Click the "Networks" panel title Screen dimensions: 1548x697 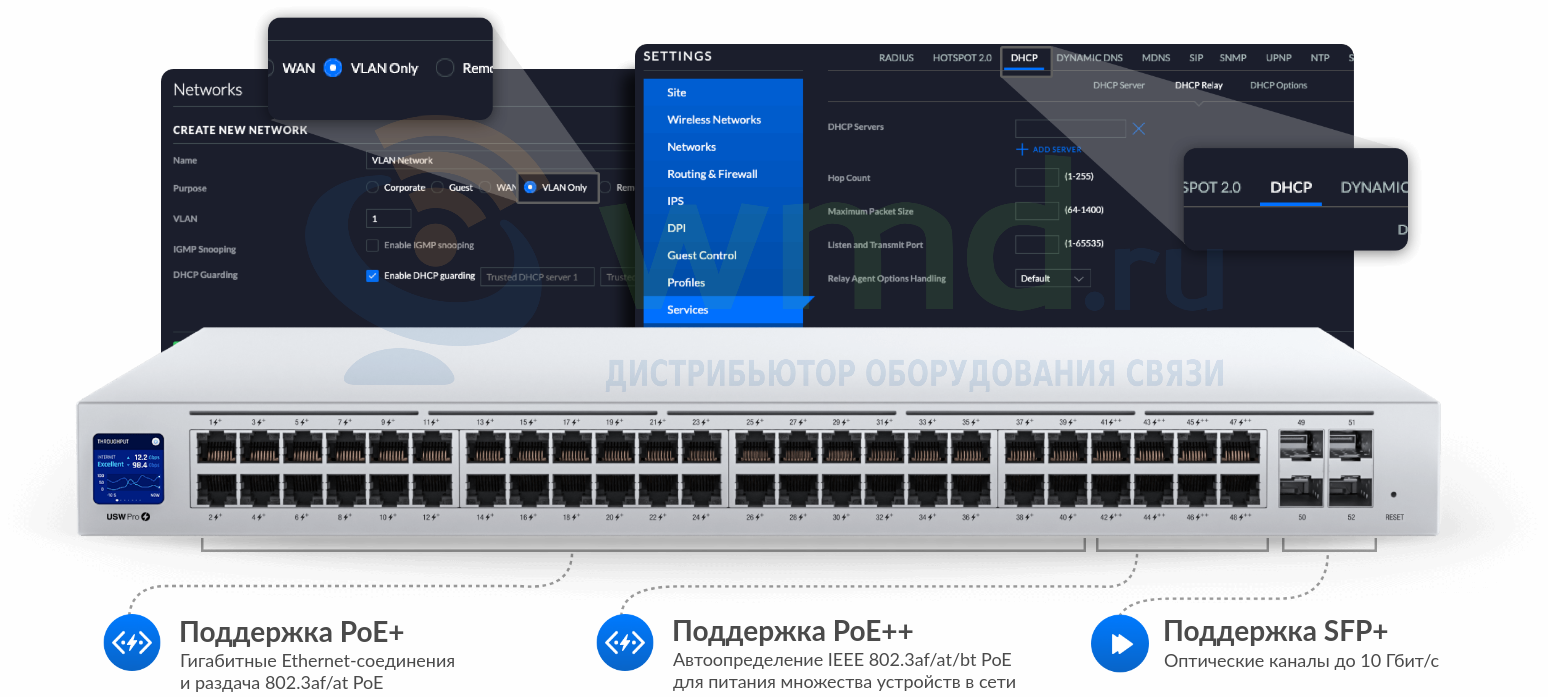207,90
